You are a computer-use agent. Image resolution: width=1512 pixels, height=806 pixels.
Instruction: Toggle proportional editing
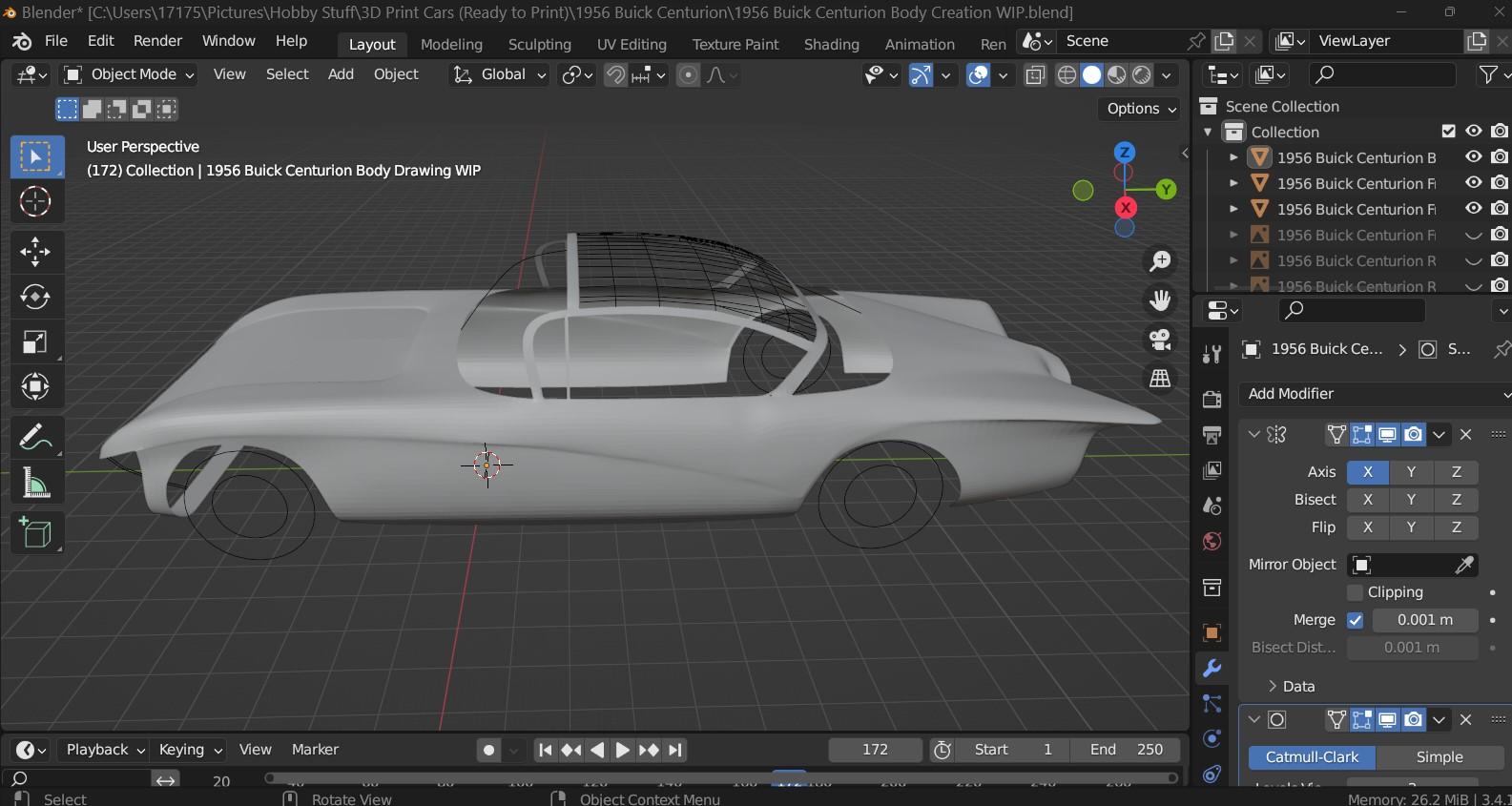tap(688, 75)
